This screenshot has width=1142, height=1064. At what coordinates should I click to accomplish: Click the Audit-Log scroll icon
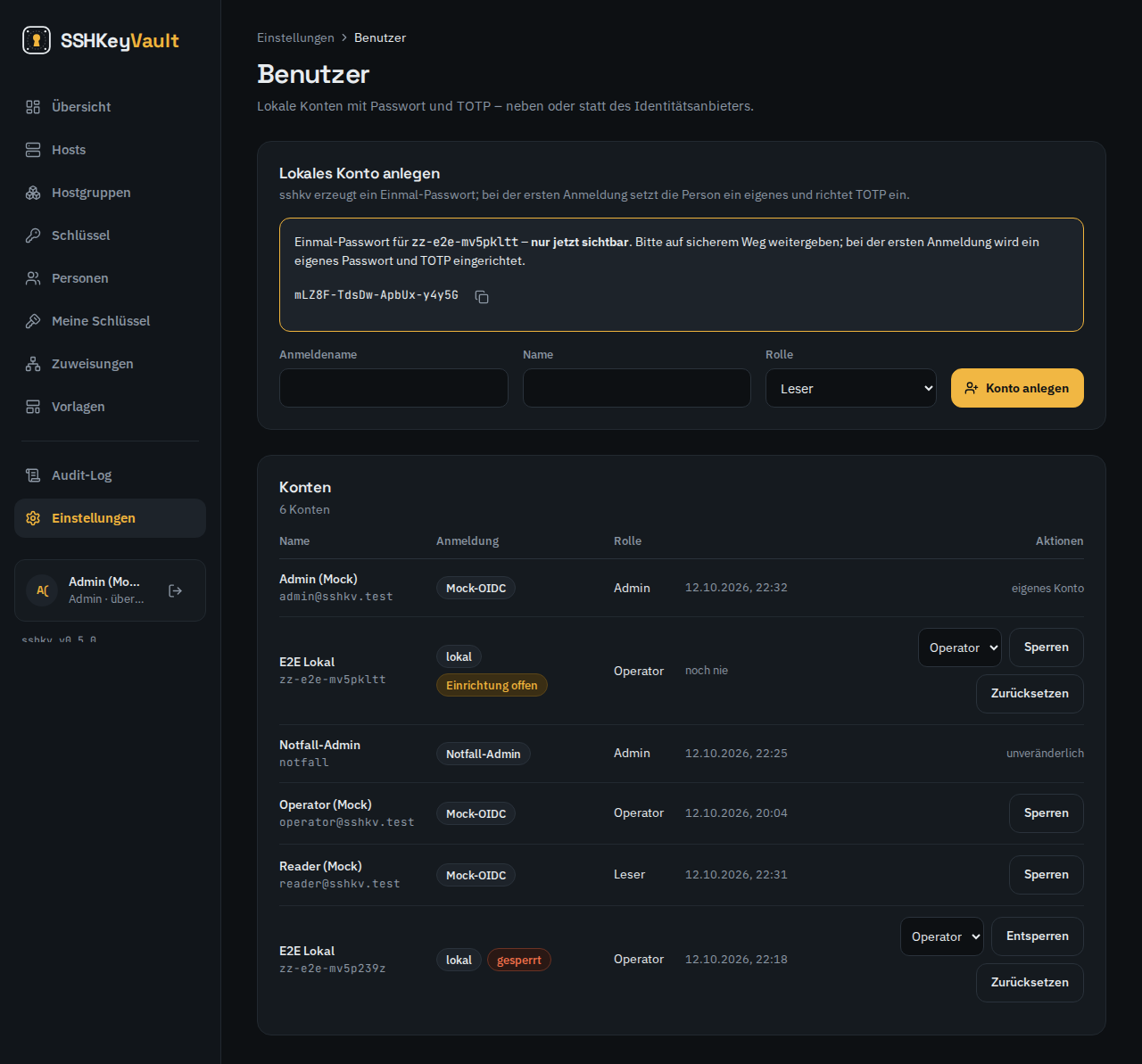[x=33, y=475]
